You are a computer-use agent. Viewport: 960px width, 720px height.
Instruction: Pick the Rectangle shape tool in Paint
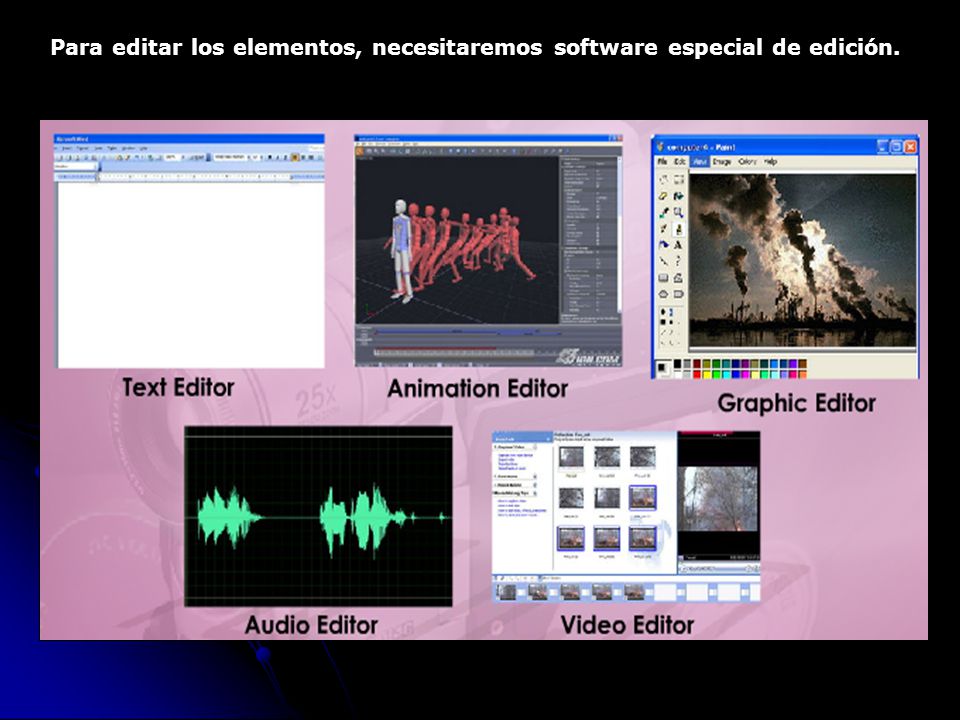pyautogui.click(x=663, y=278)
